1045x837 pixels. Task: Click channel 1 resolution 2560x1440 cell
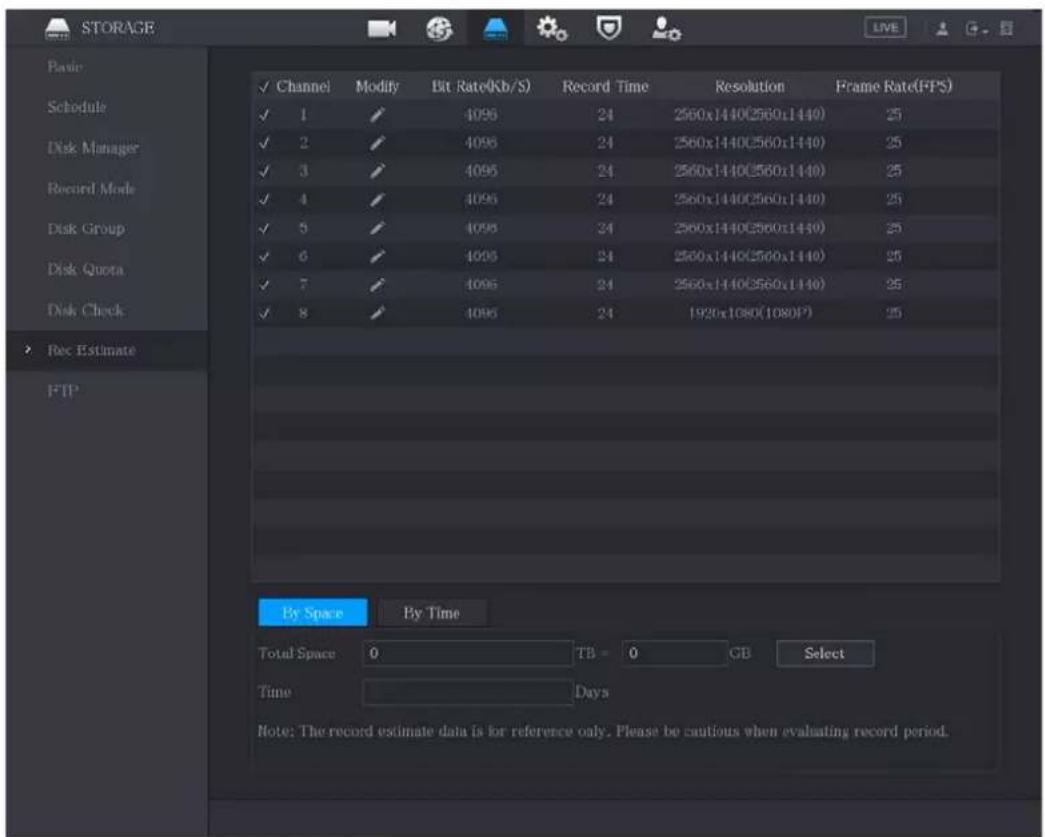[750, 115]
